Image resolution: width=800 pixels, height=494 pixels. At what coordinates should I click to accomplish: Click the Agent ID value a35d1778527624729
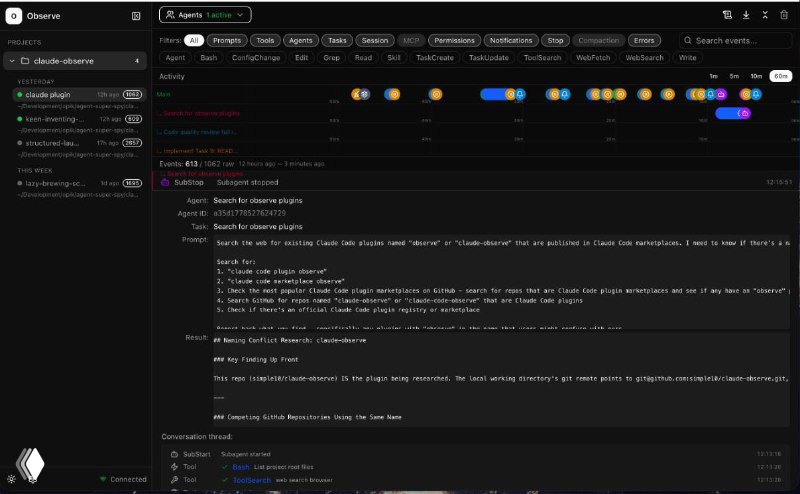[249, 213]
